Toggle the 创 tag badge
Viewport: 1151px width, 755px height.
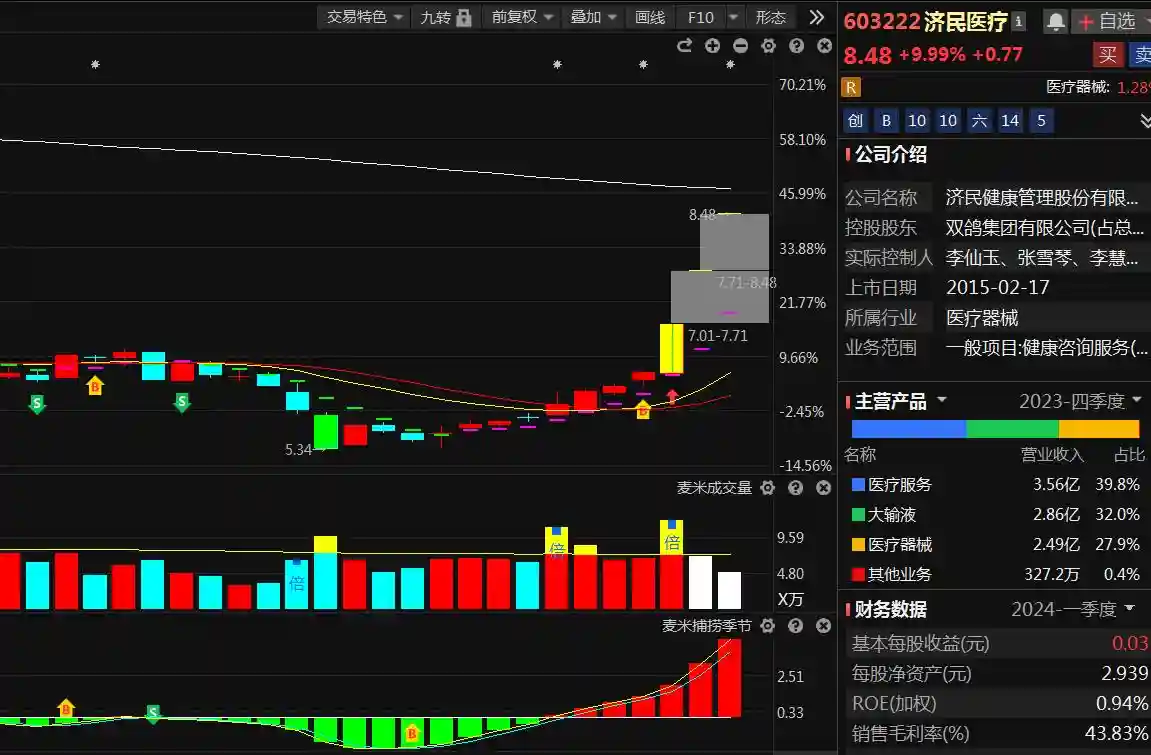855,121
